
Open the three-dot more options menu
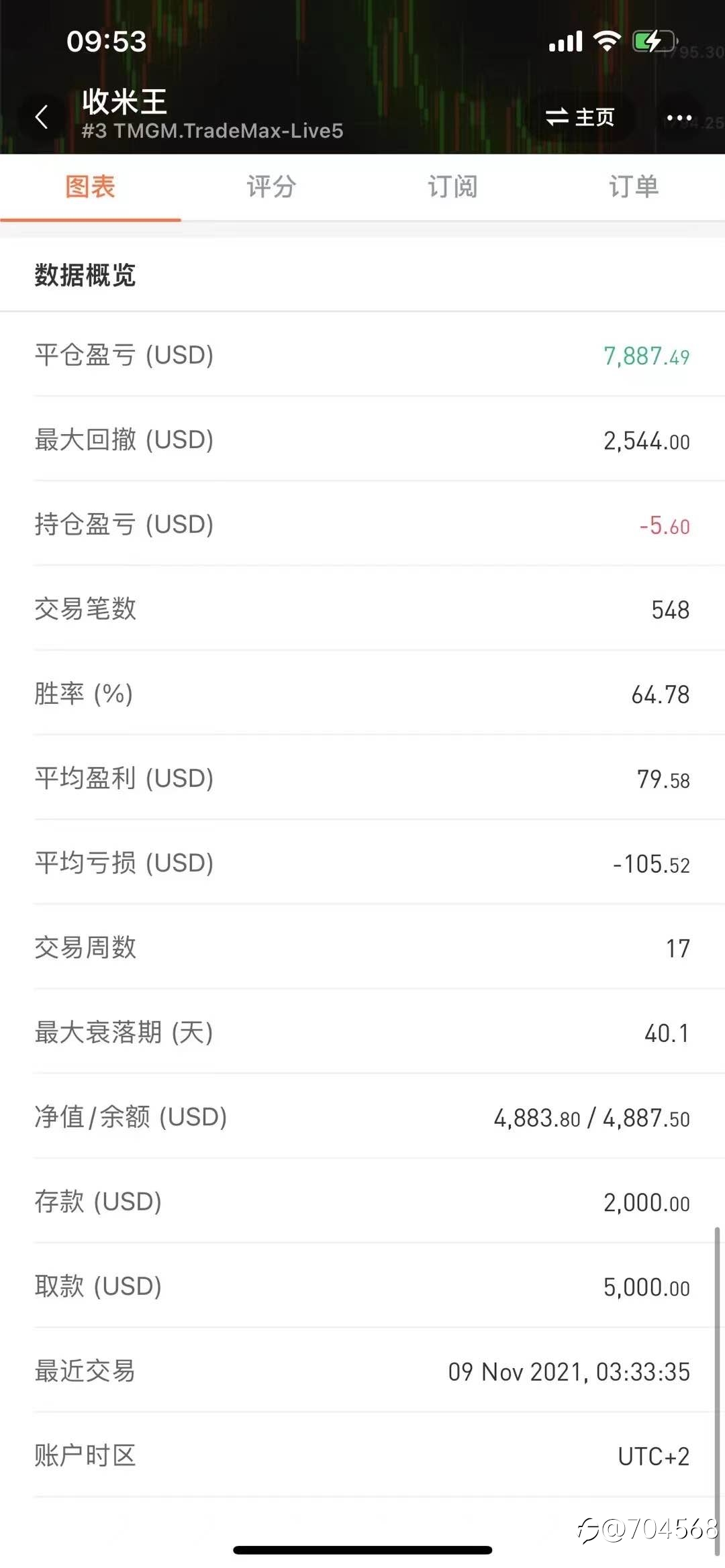click(x=679, y=118)
